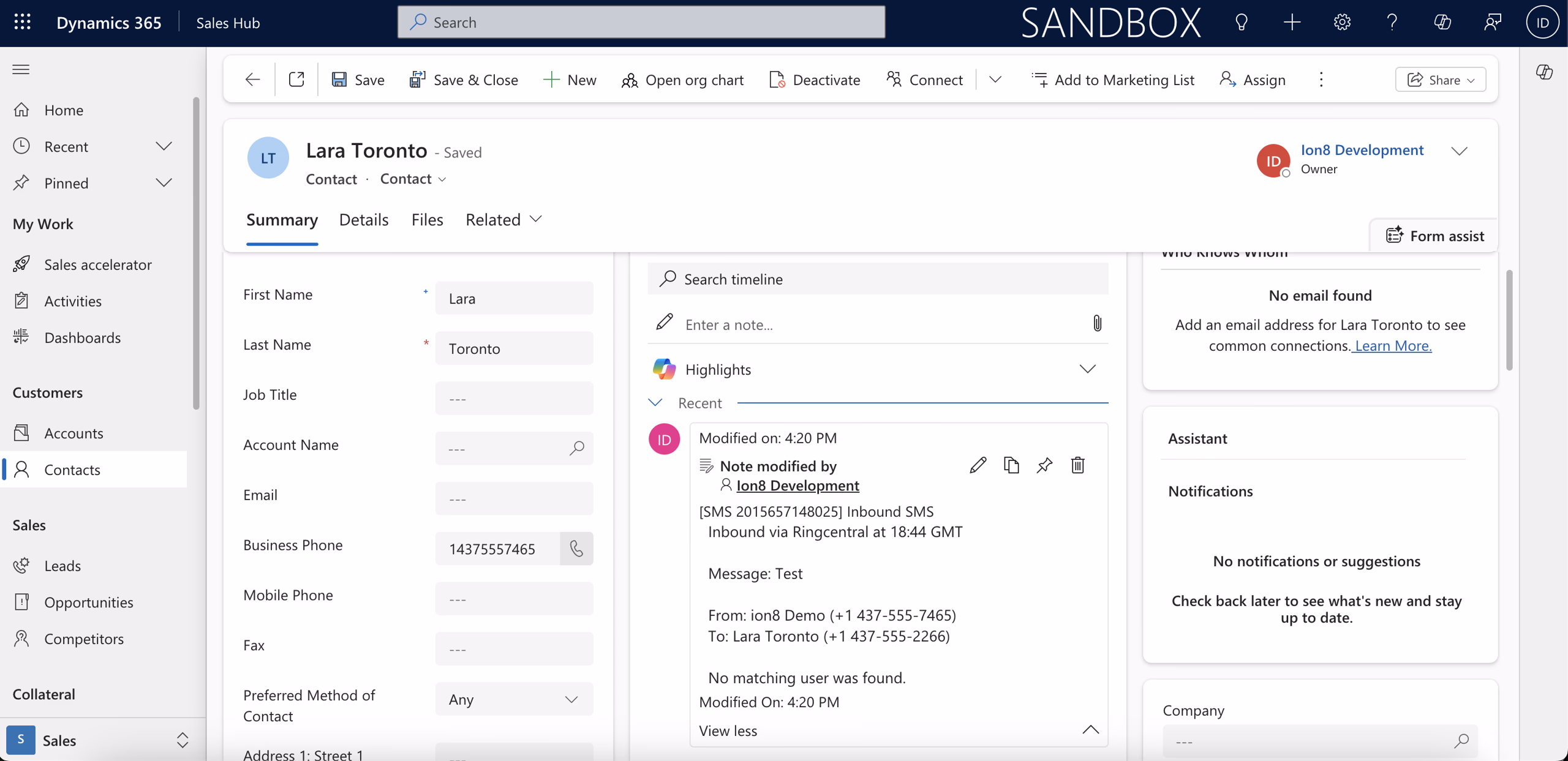
Task: Edit the note using the pencil icon
Action: click(x=978, y=465)
